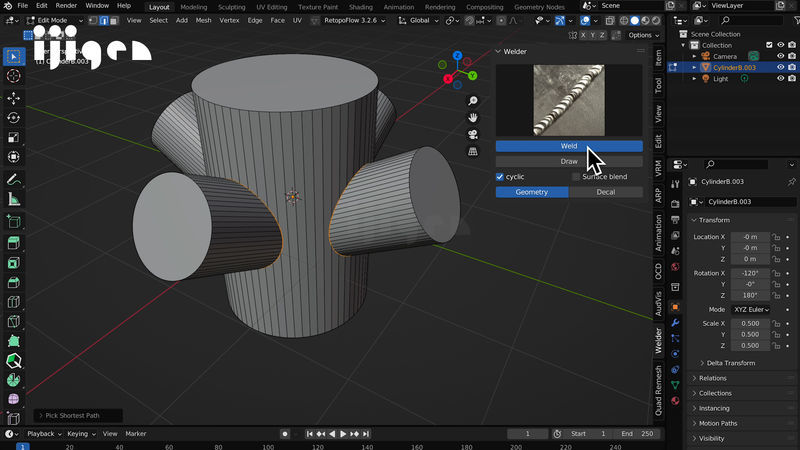The height and width of the screenshot is (450, 800).
Task: Pick the Annotate pencil tool
Action: tap(13, 180)
